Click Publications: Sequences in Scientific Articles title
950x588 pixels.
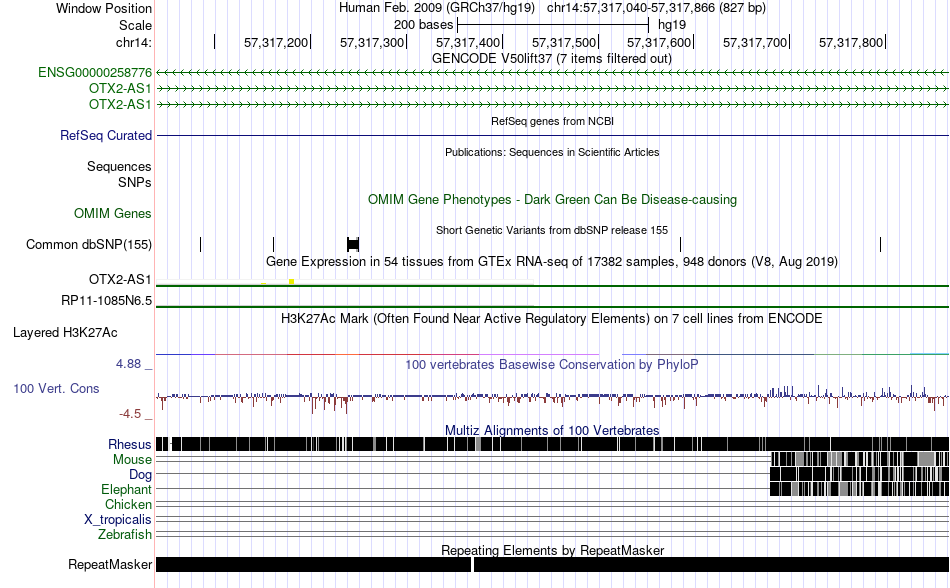coord(552,153)
